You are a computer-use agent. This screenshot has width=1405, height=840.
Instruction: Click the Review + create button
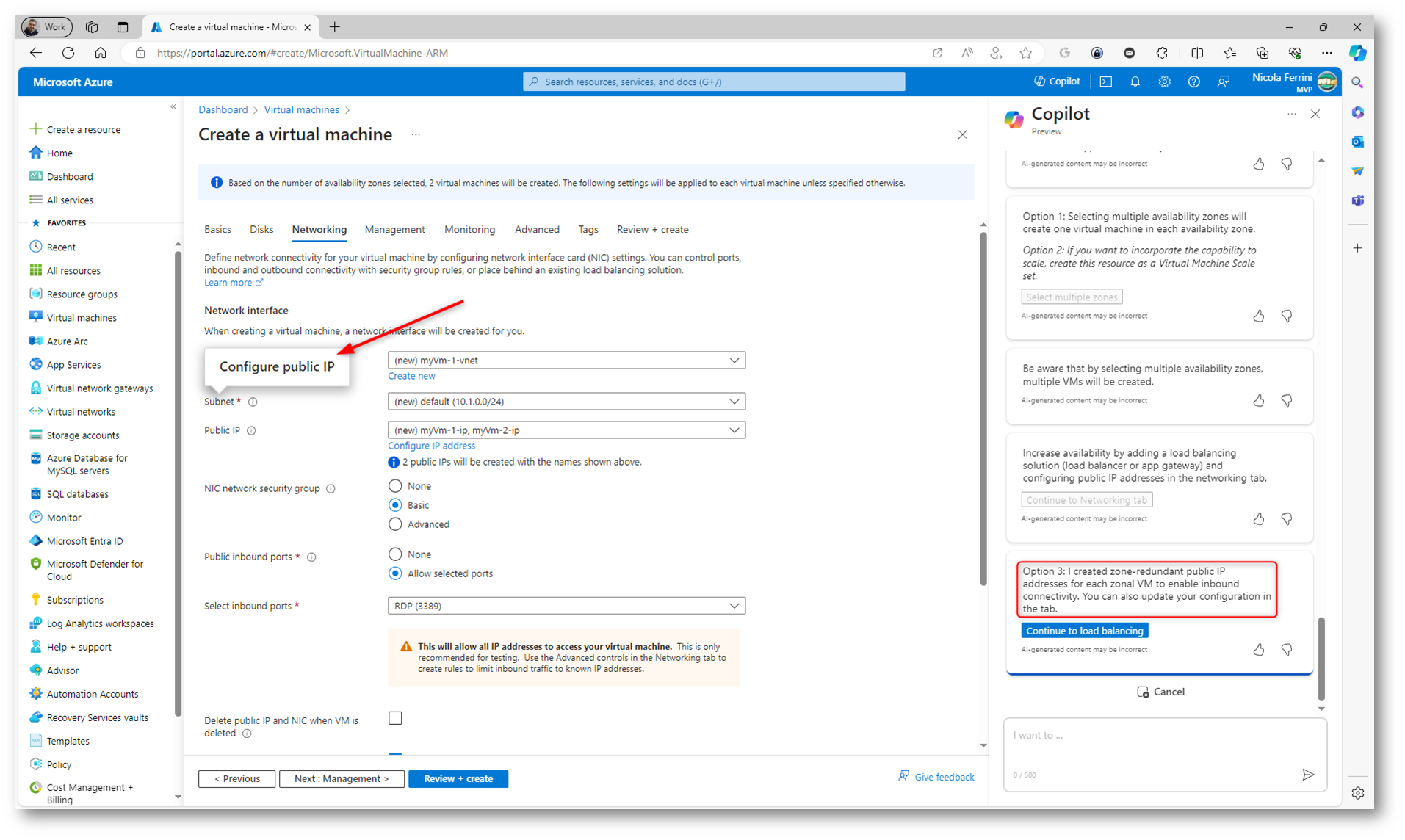(x=458, y=778)
